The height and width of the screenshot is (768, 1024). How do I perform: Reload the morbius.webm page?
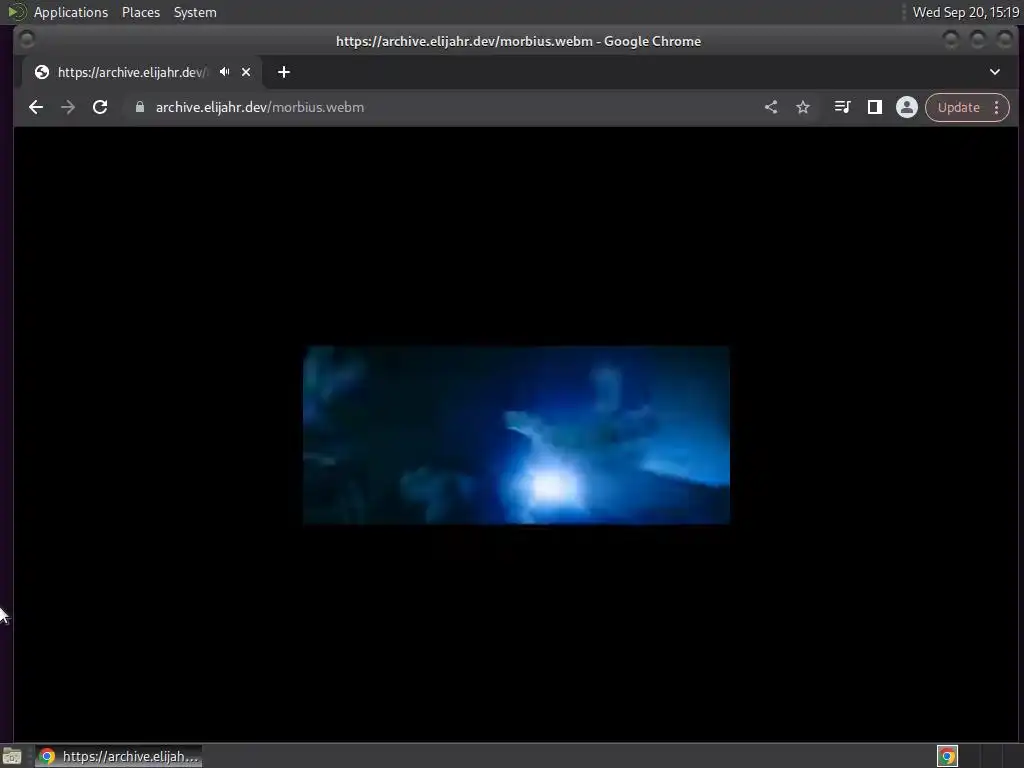point(100,107)
